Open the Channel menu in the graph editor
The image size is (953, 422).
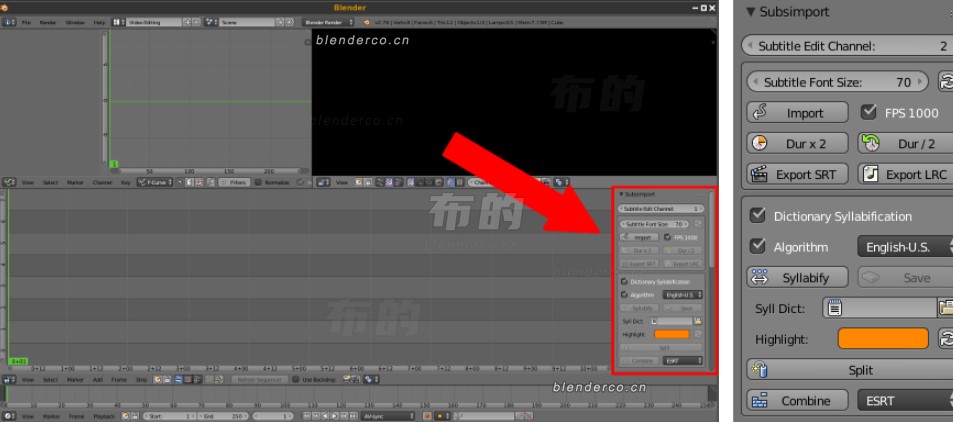[x=102, y=182]
